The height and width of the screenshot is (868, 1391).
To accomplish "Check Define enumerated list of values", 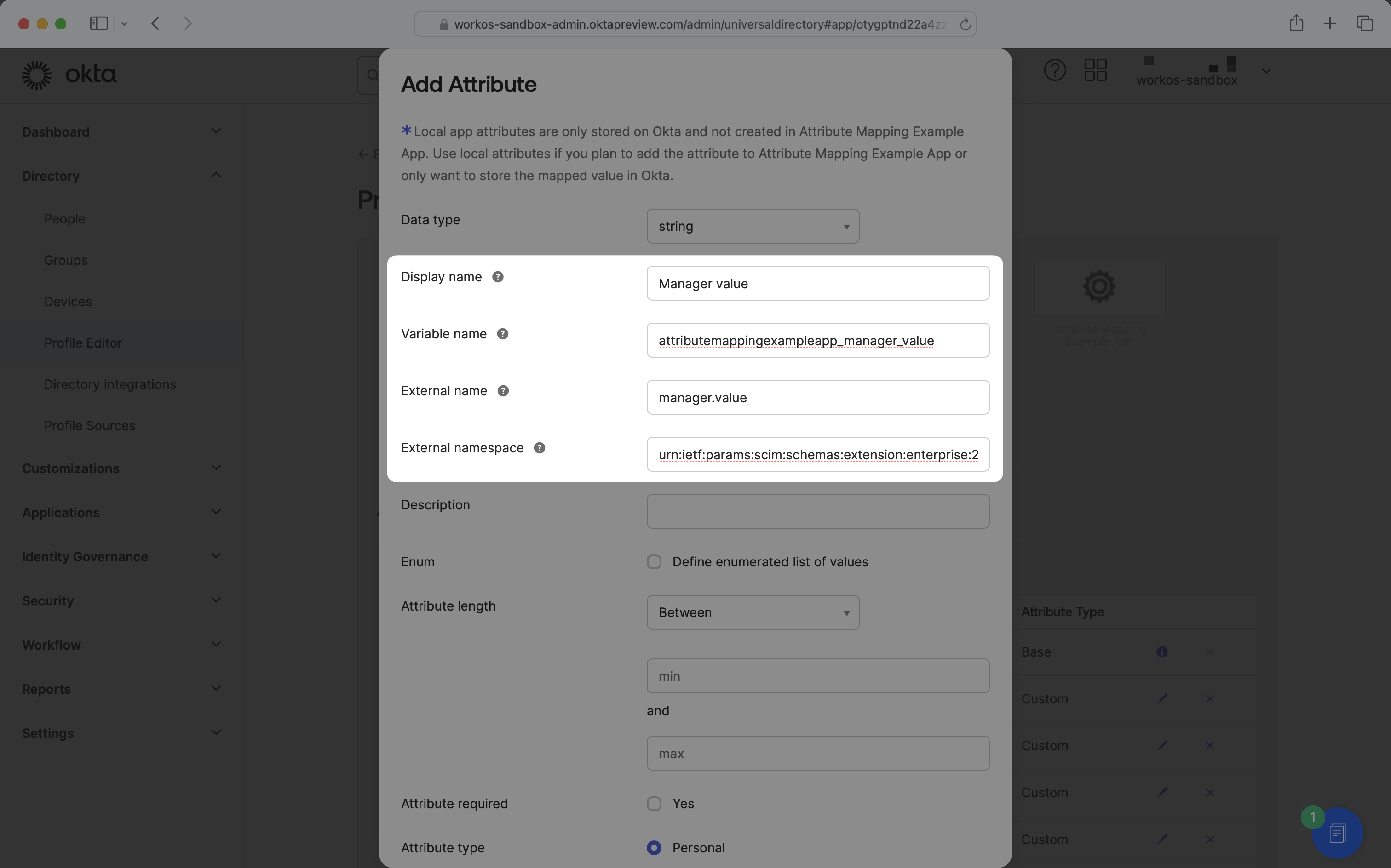I will pos(654,561).
